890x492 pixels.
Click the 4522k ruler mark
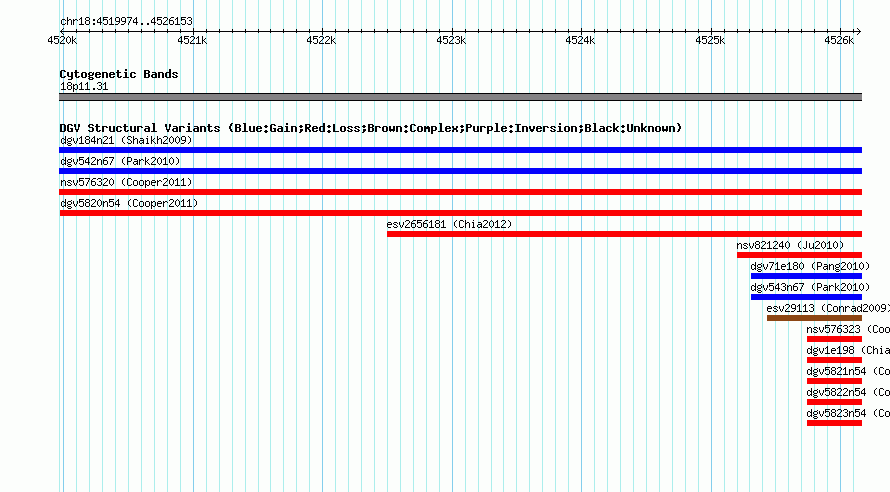(321, 40)
